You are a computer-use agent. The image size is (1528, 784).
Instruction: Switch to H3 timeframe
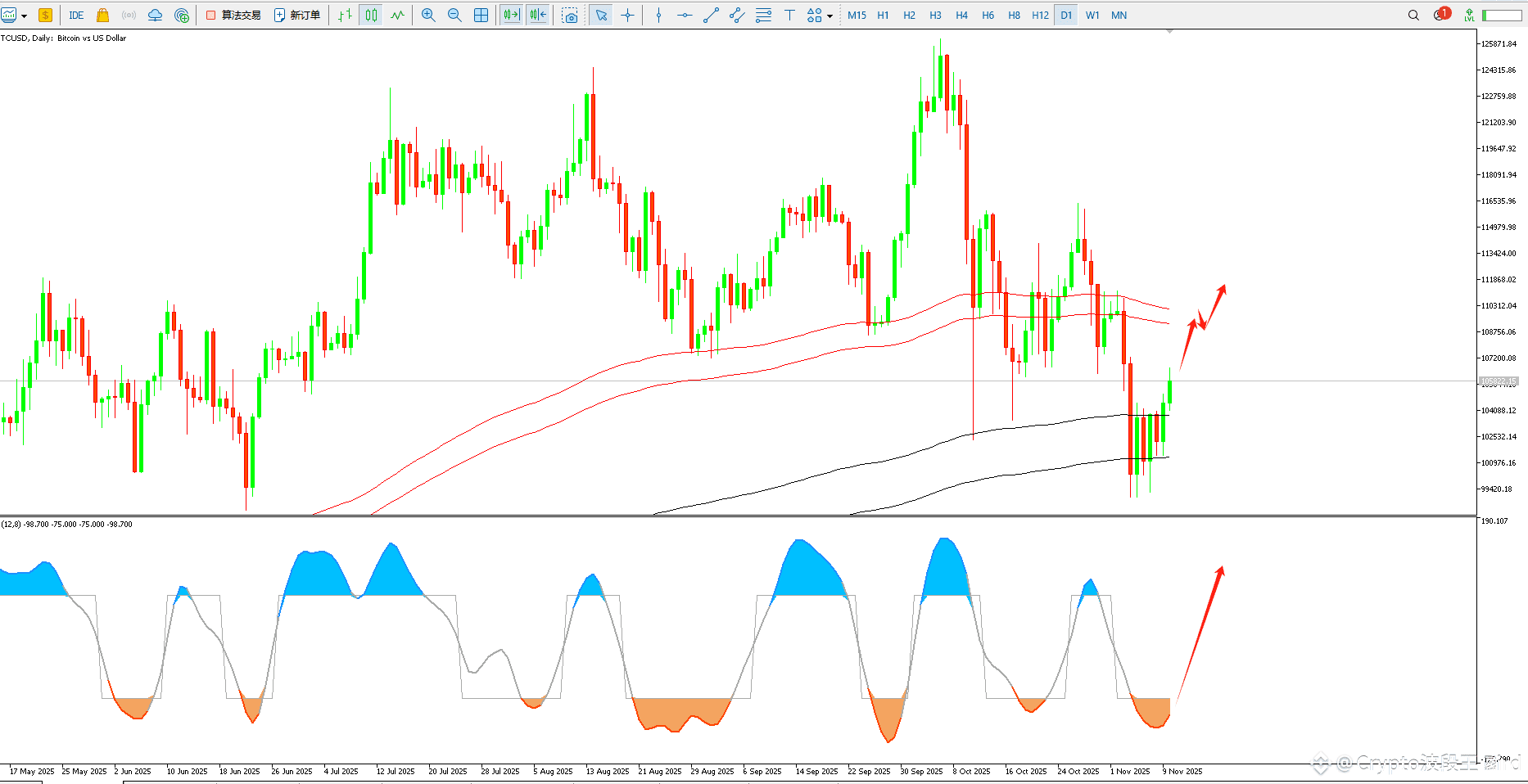click(935, 15)
